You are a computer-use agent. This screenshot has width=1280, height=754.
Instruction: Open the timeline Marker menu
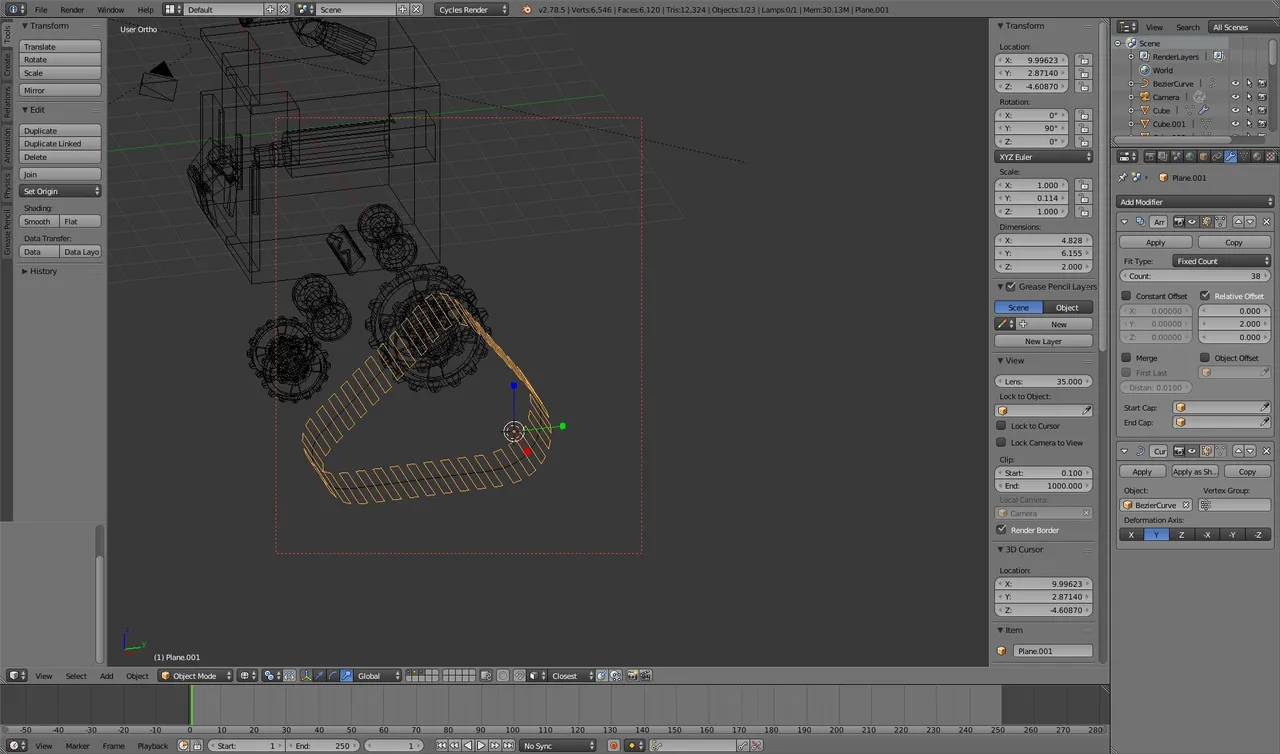pyautogui.click(x=77, y=746)
